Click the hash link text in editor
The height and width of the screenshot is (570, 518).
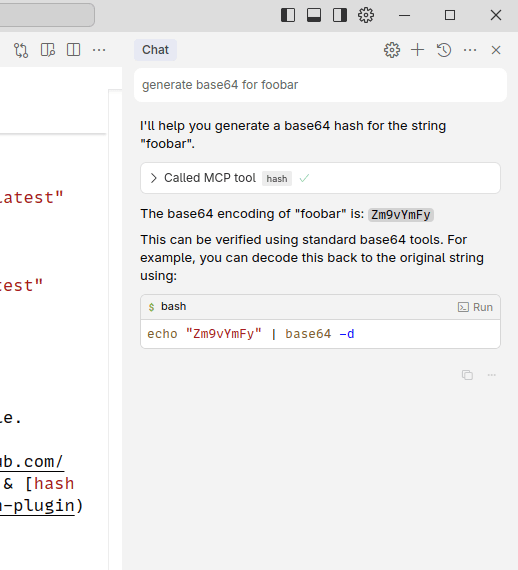[x=54, y=484]
